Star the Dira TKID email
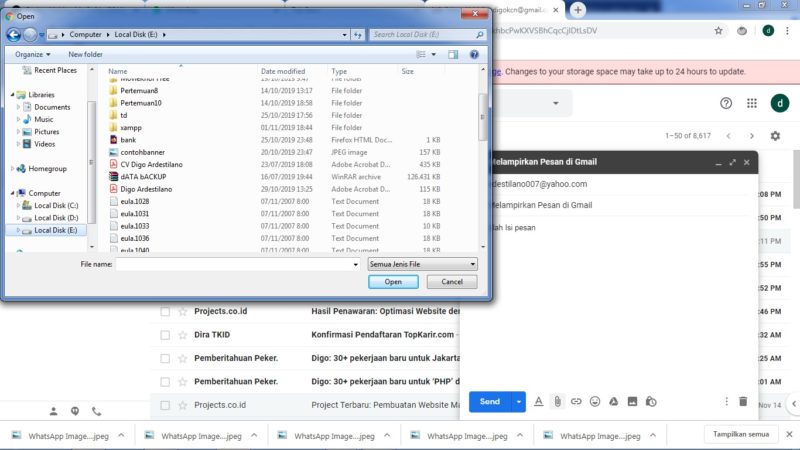The image size is (800, 450). point(182,335)
